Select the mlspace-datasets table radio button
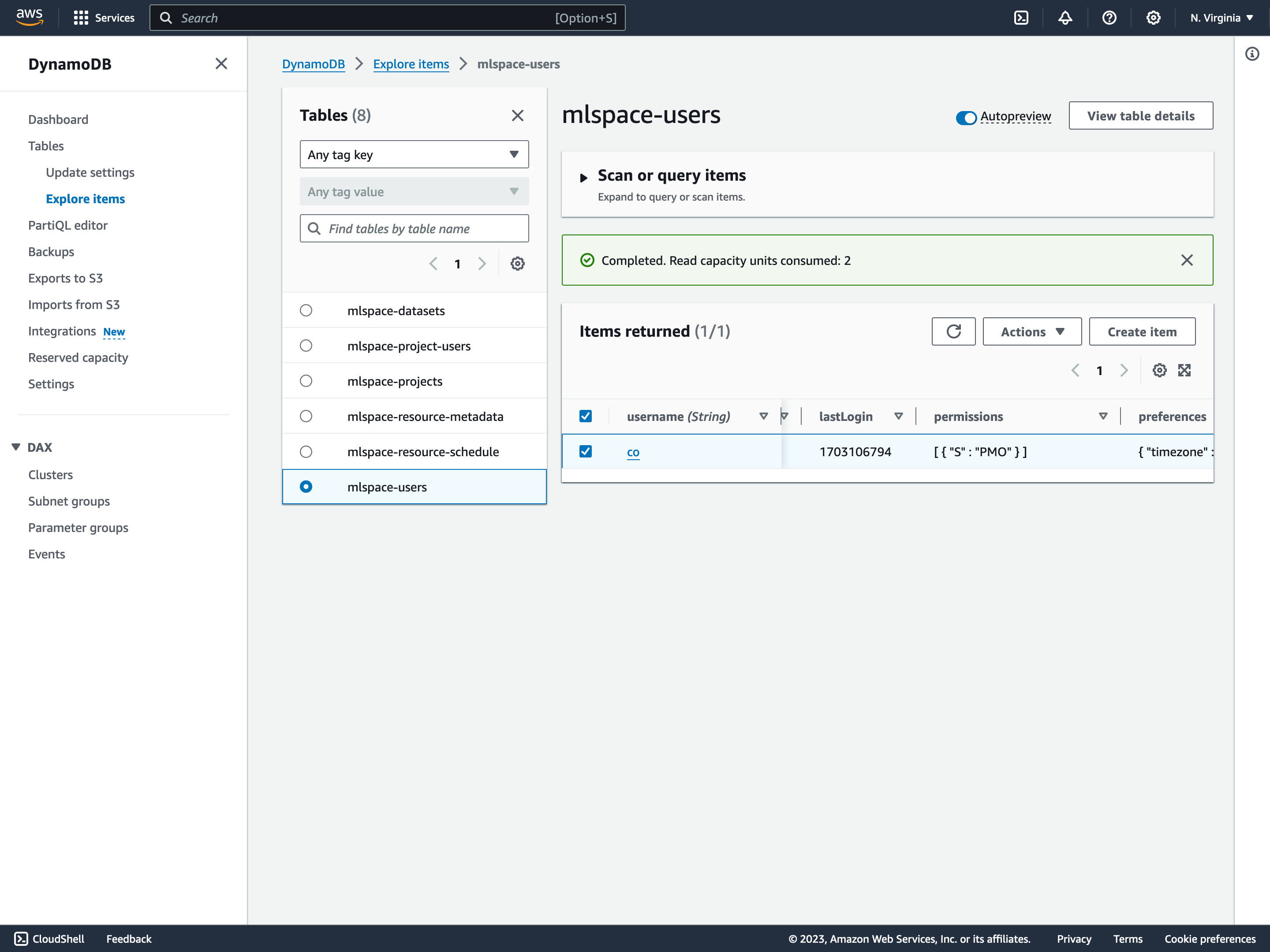 [x=306, y=310]
